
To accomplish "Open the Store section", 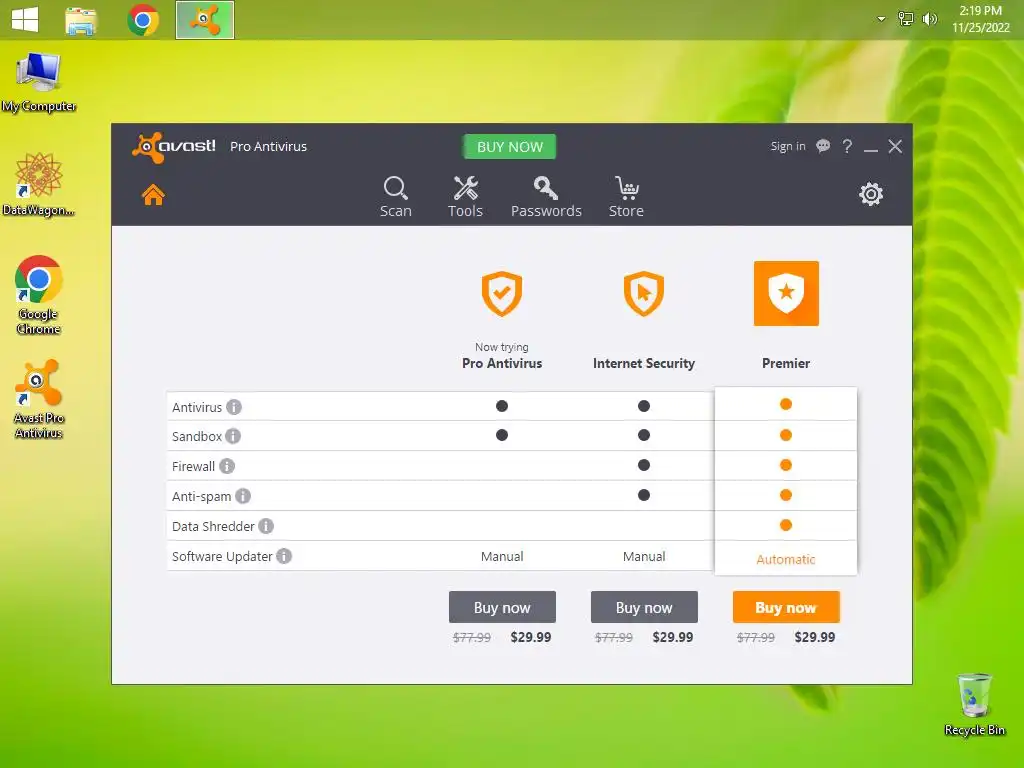I will (x=626, y=197).
